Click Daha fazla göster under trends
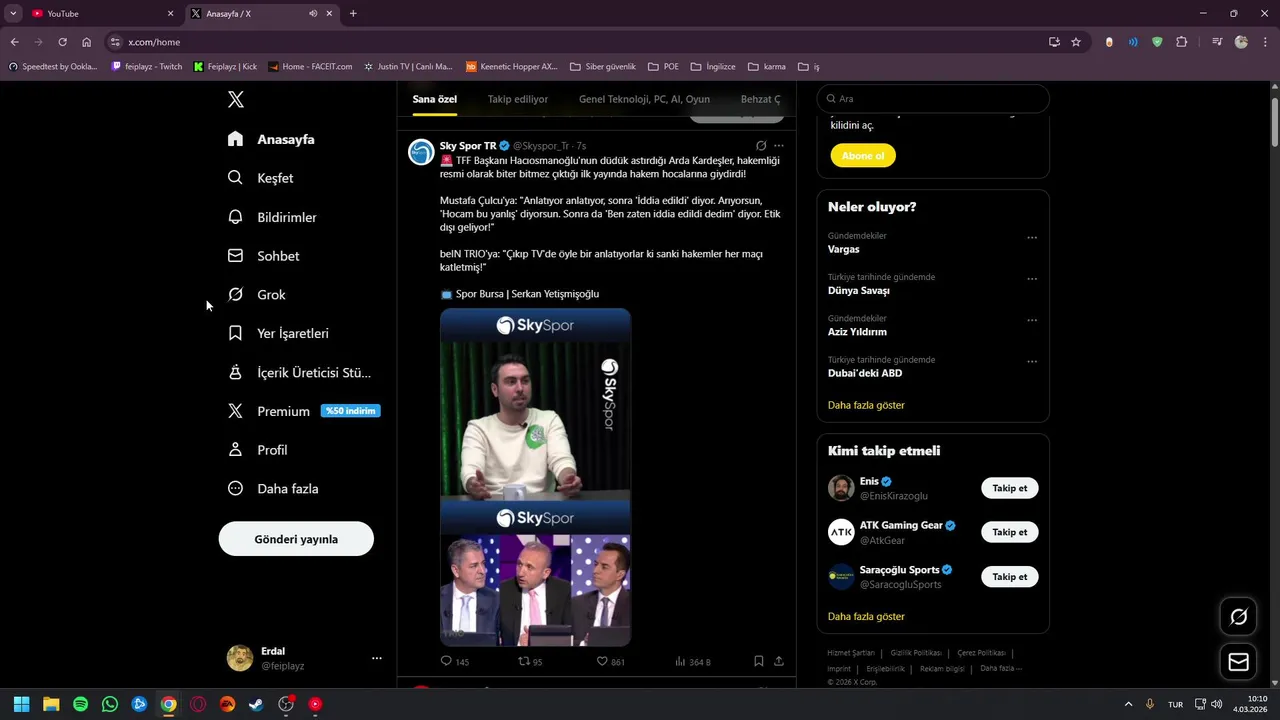The width and height of the screenshot is (1280, 720). point(866,405)
